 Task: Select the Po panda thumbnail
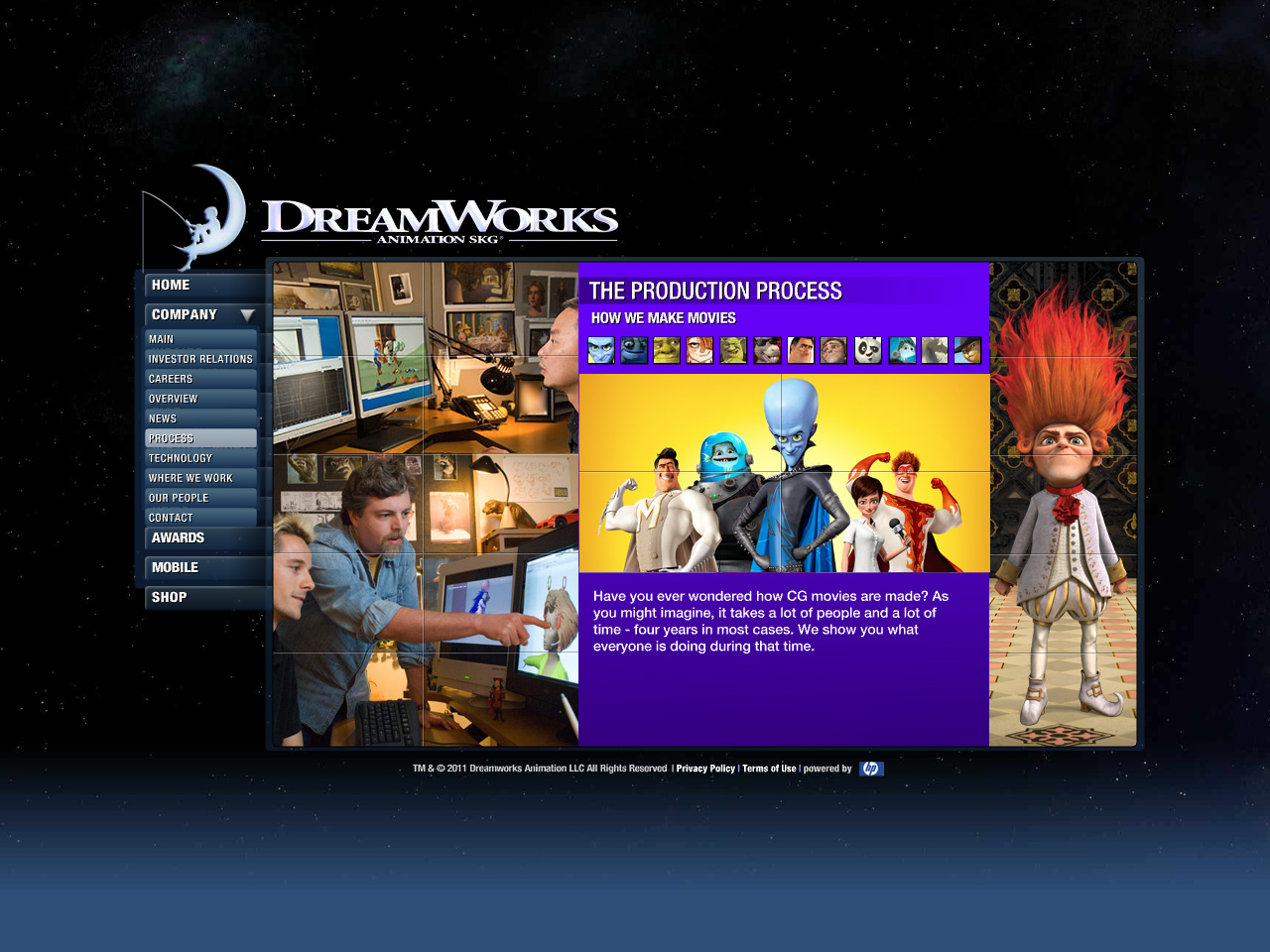click(x=868, y=350)
